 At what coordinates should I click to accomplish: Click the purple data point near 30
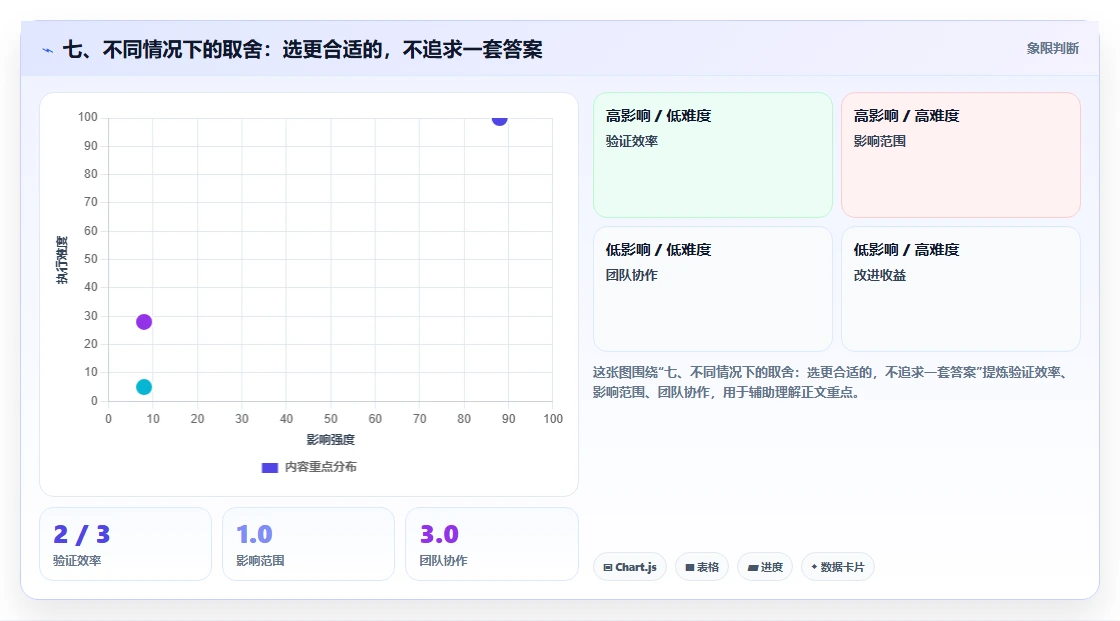[x=144, y=322]
